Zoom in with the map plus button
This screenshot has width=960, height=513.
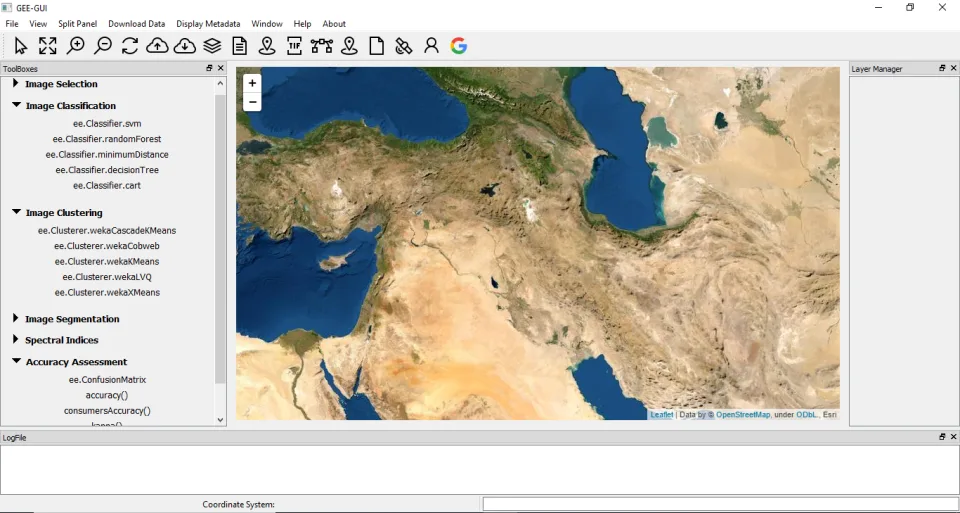coord(252,83)
